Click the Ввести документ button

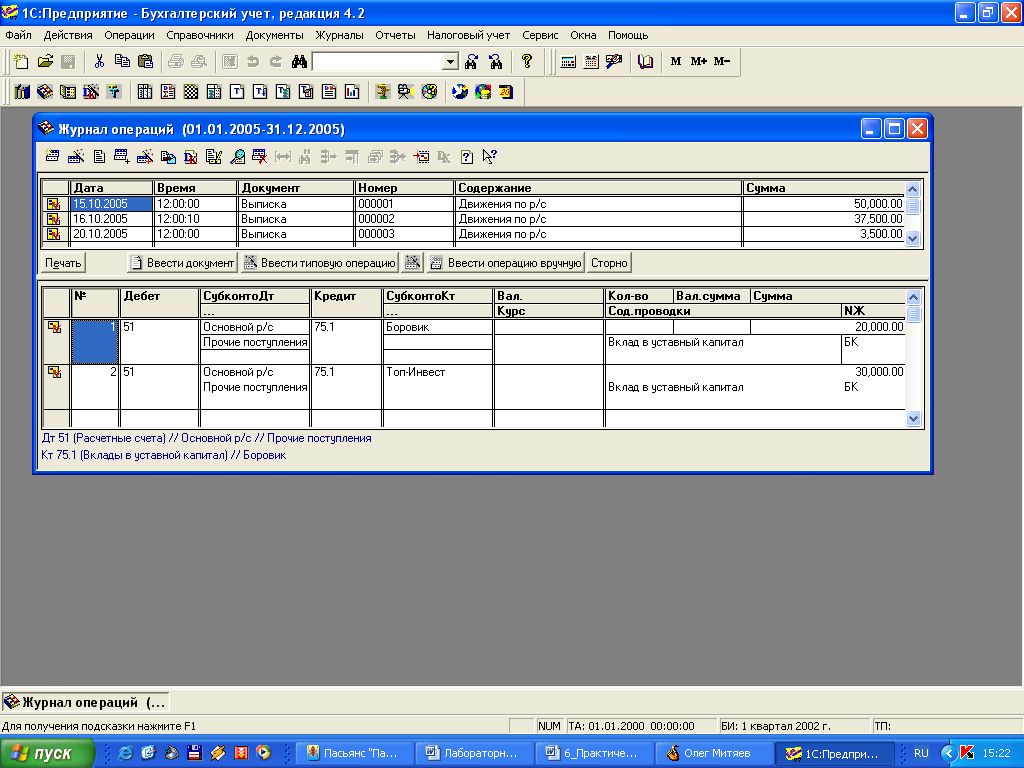(182, 263)
